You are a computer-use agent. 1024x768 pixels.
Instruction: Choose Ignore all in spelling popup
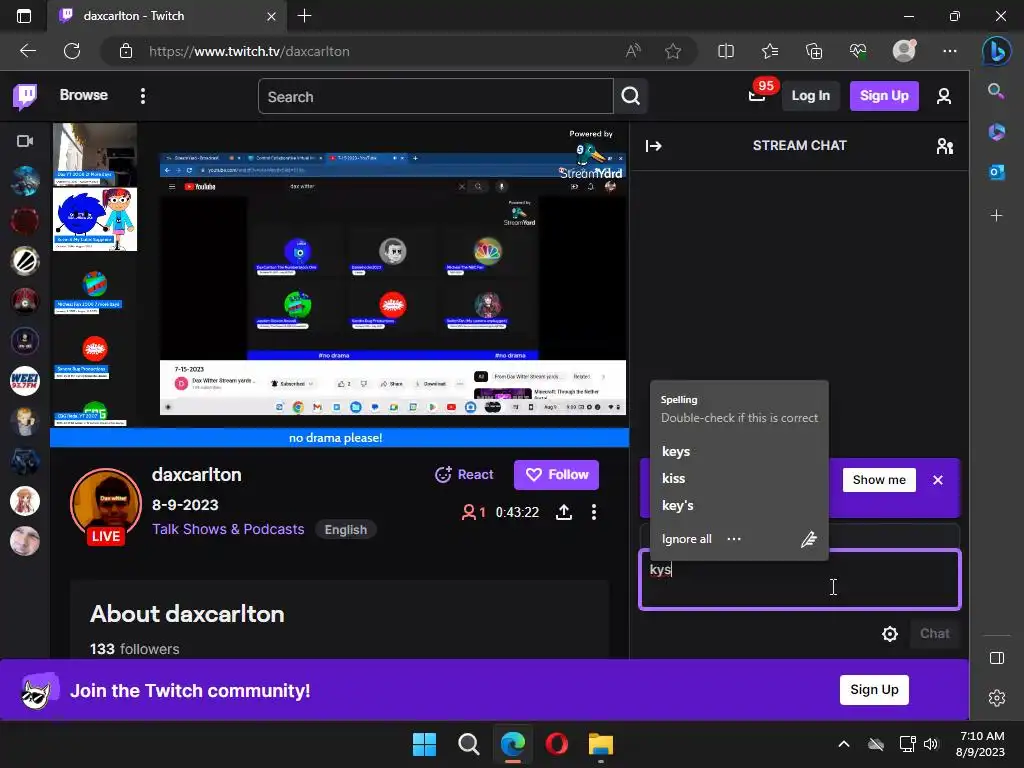686,539
